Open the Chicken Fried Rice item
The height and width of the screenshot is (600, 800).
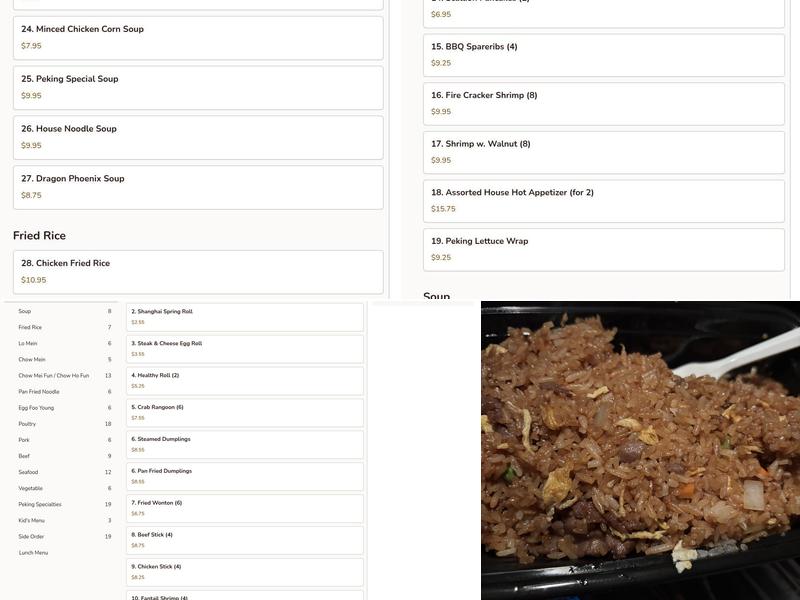[198, 271]
